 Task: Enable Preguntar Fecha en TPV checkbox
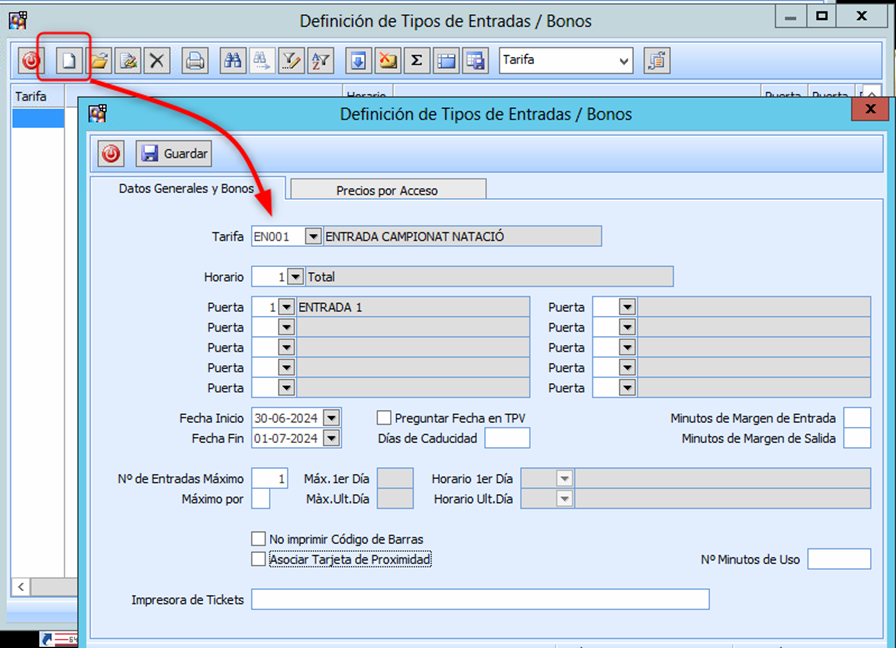(x=384, y=418)
